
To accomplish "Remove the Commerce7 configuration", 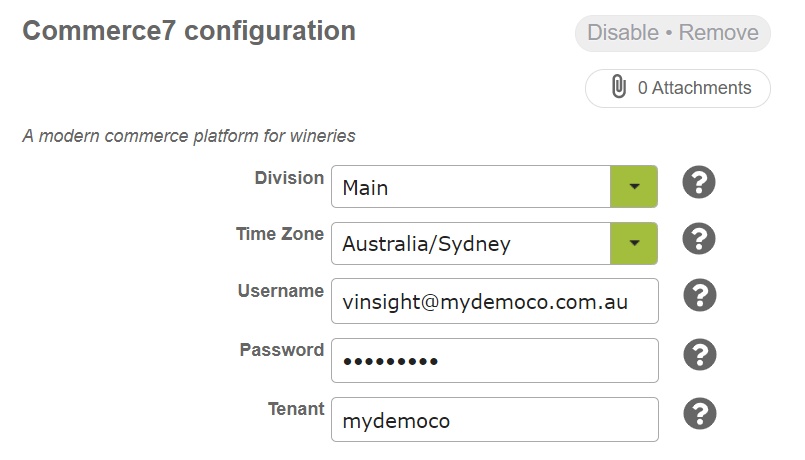I will [x=718, y=33].
